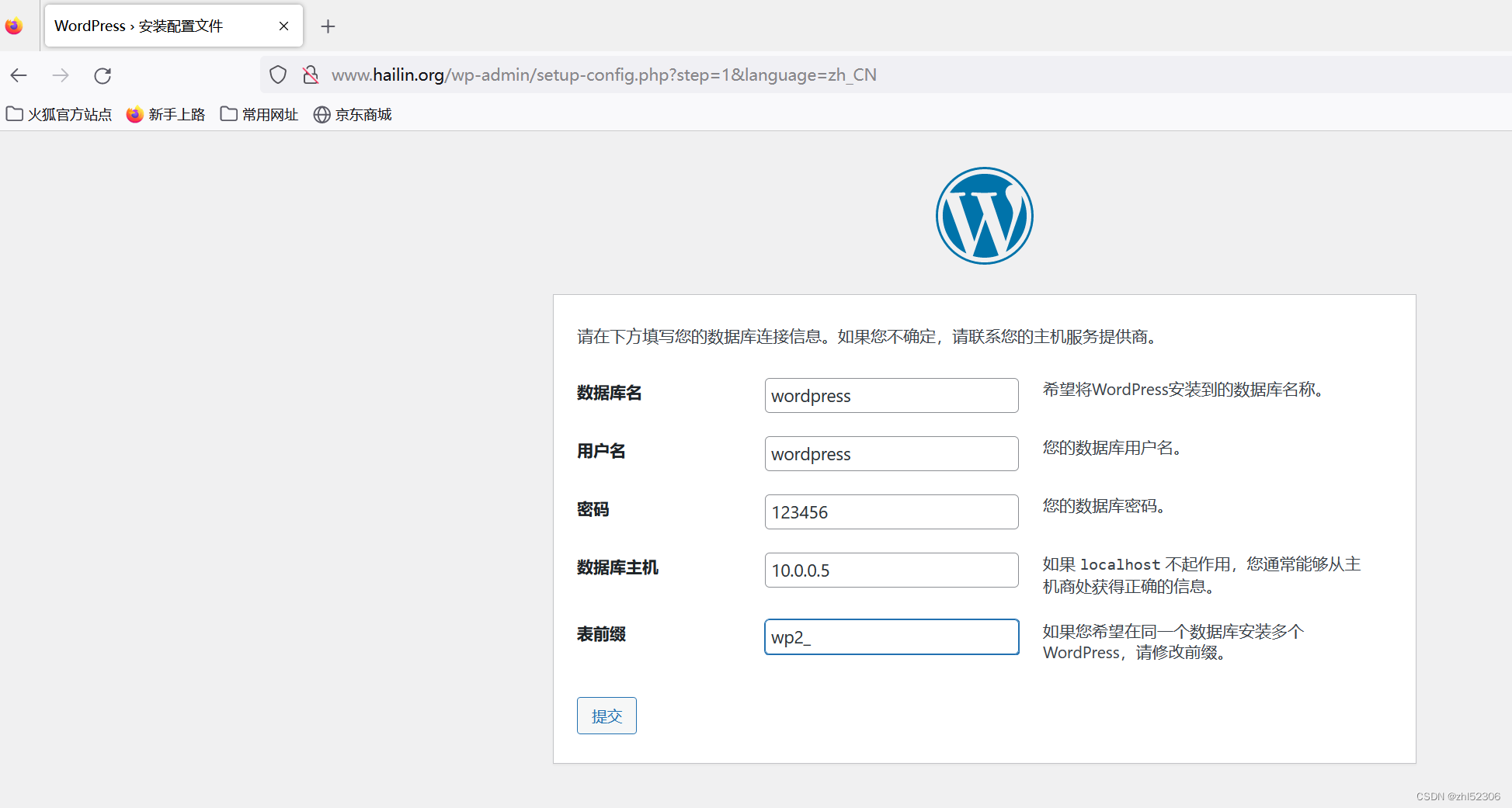Click the text 您的数据库用户名。
The image size is (1512, 808).
[x=1112, y=448]
